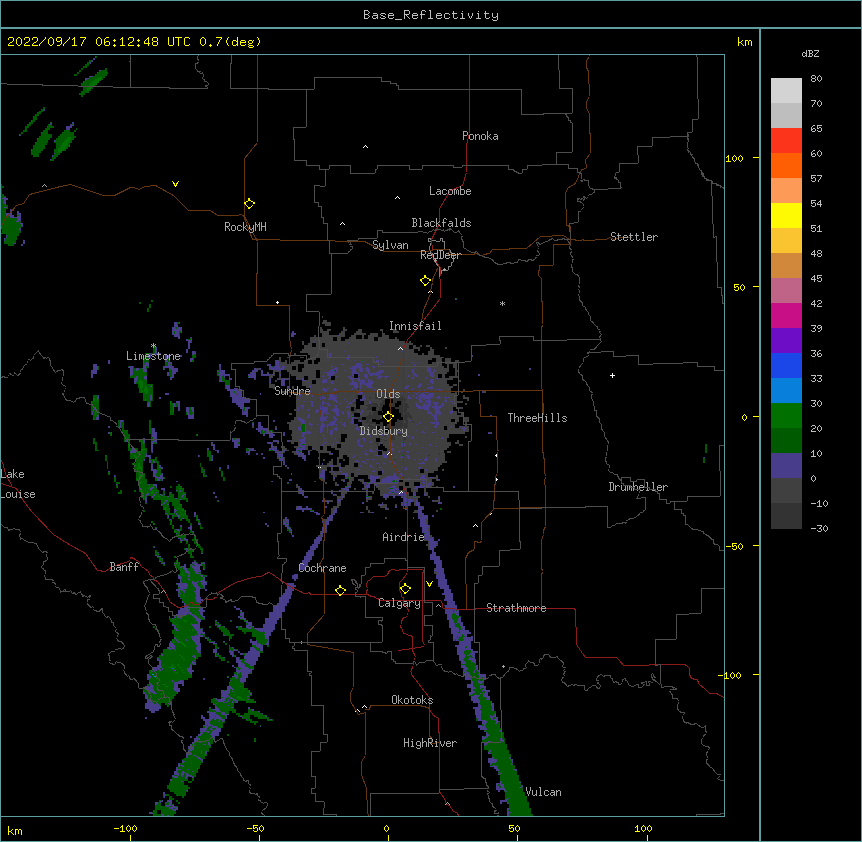Click the -50 tick label on the right axis
Screen dimensions: 862x842
734,546
